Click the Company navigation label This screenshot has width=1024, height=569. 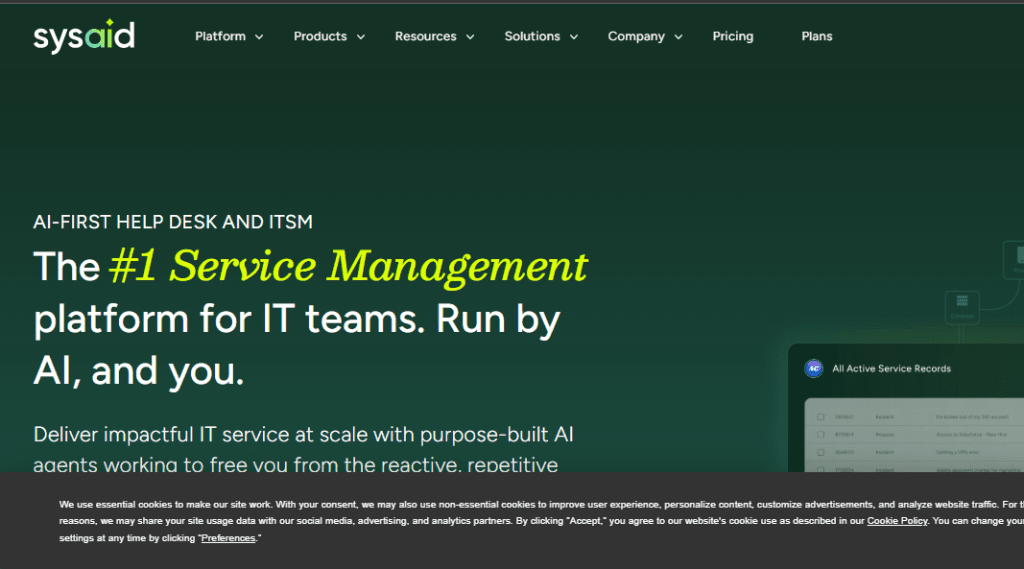tap(636, 36)
